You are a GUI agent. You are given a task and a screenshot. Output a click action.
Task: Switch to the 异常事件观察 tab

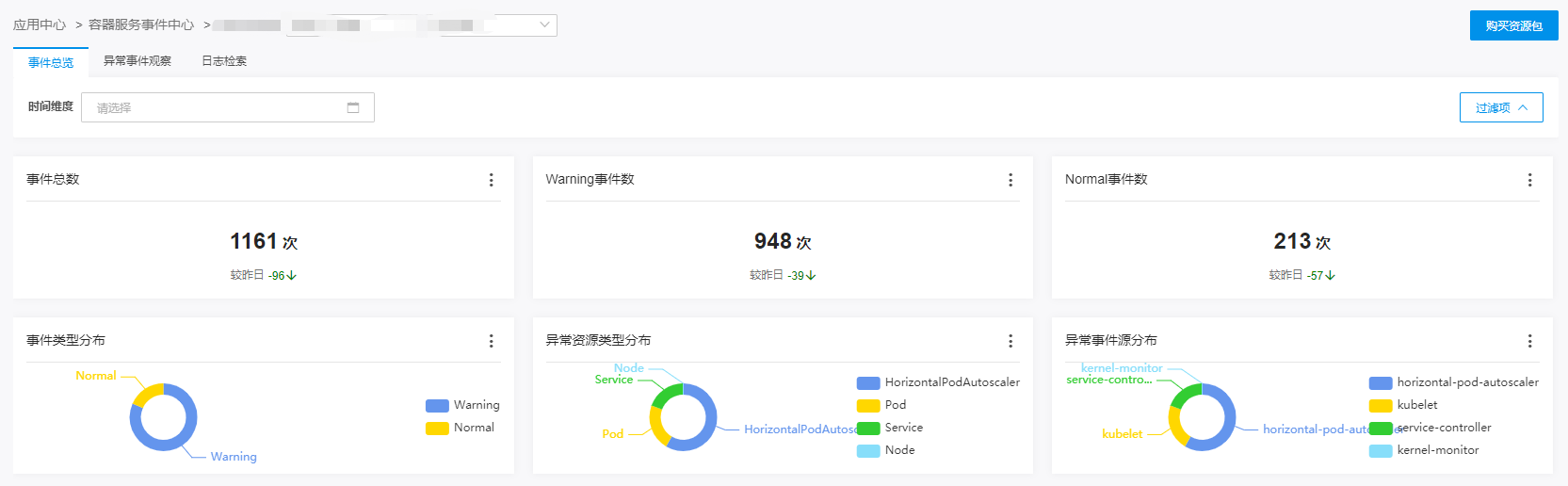[x=137, y=61]
